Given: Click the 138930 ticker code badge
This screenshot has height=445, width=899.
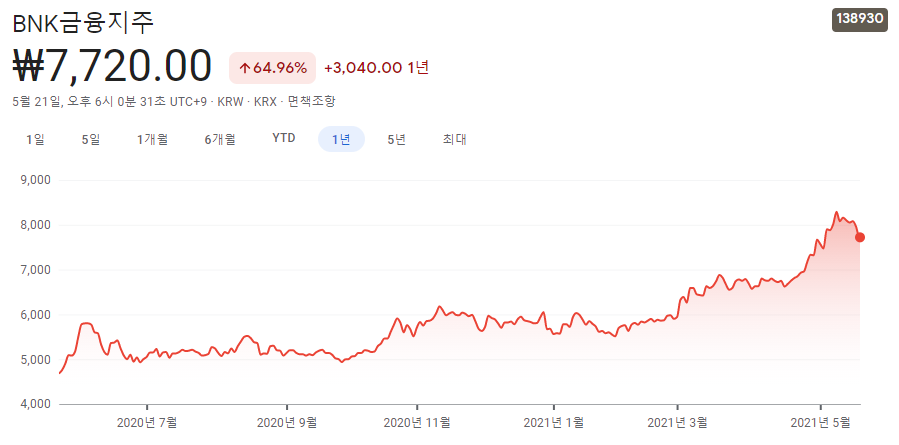Looking at the screenshot, I should 859,19.
